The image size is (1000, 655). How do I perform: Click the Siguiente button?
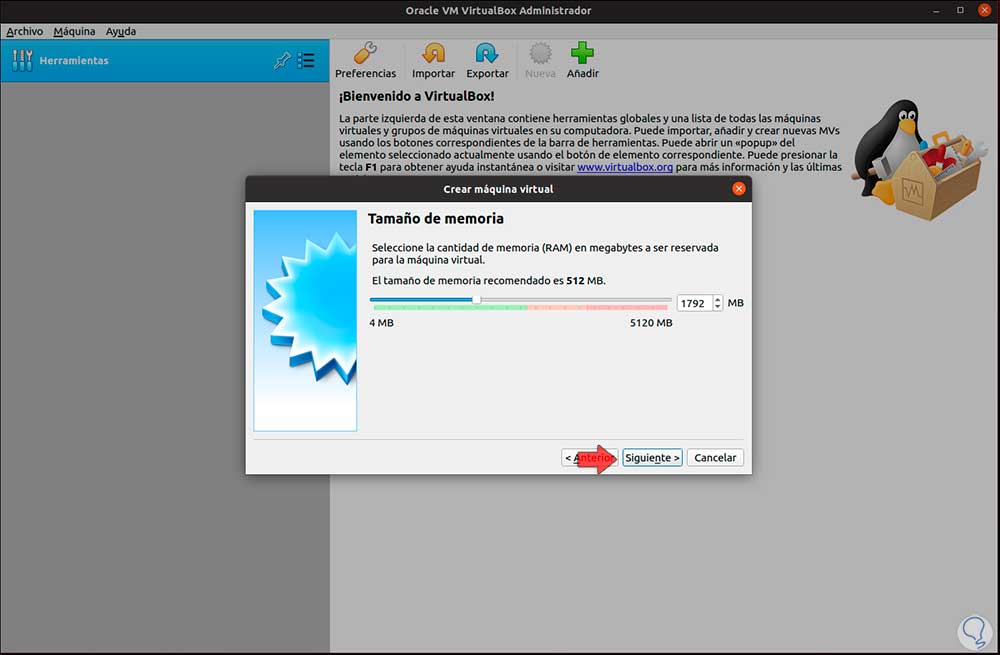(652, 457)
